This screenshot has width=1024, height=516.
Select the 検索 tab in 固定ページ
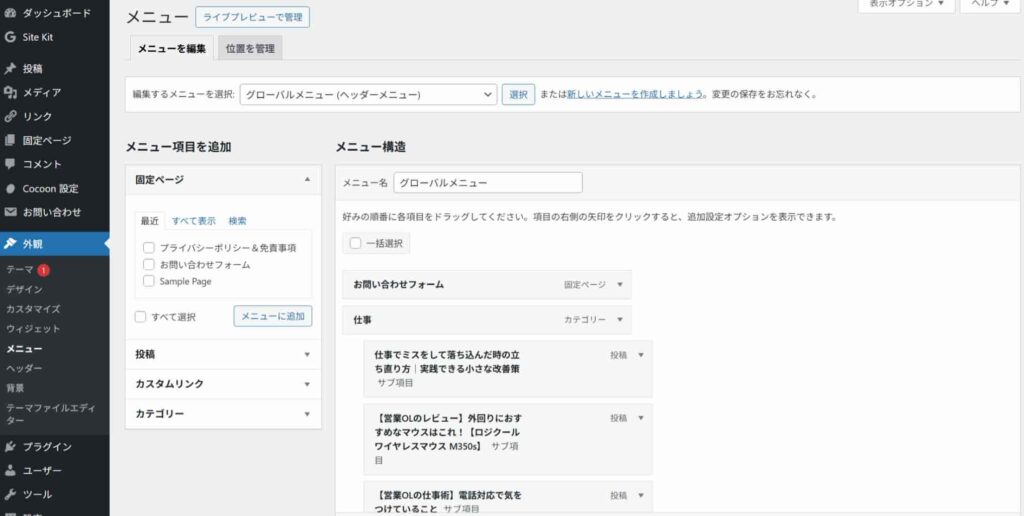(x=238, y=221)
